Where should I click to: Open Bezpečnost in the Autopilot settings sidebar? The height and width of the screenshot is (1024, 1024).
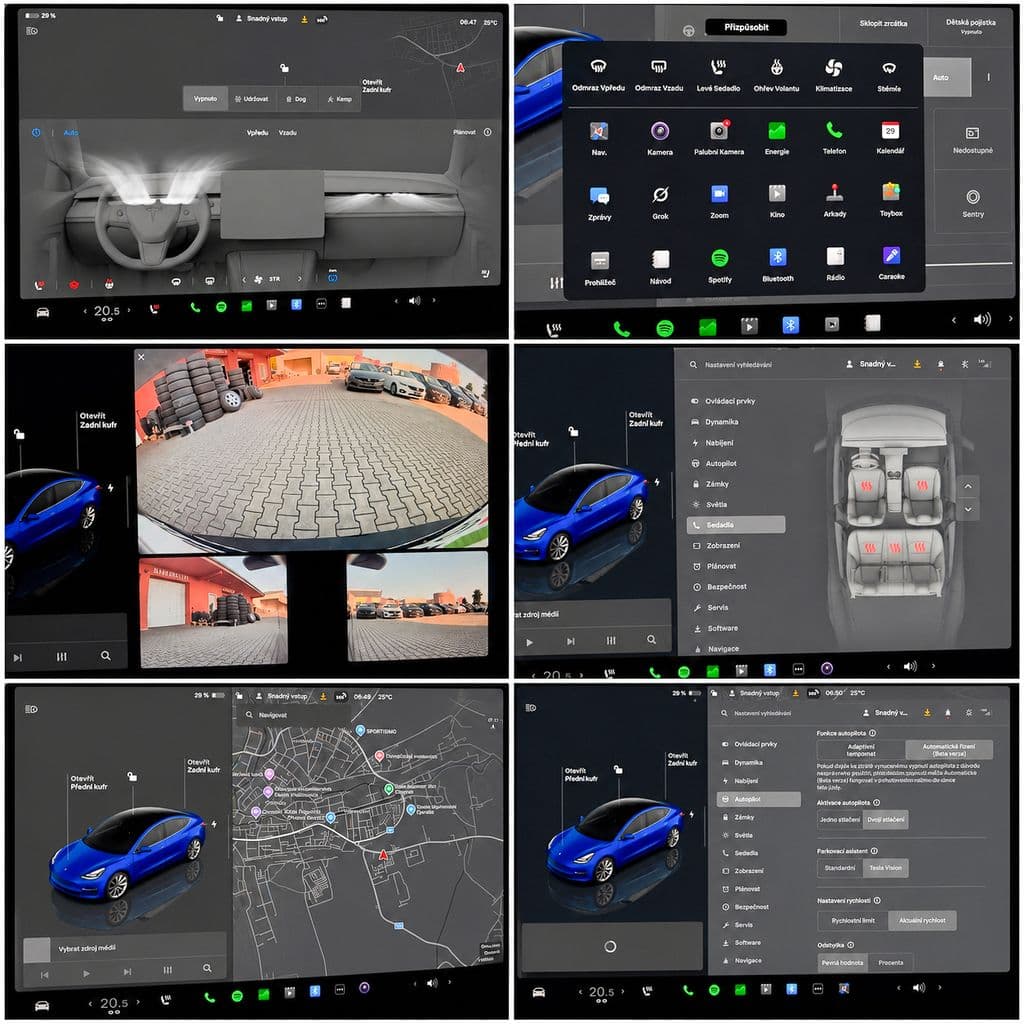point(751,907)
